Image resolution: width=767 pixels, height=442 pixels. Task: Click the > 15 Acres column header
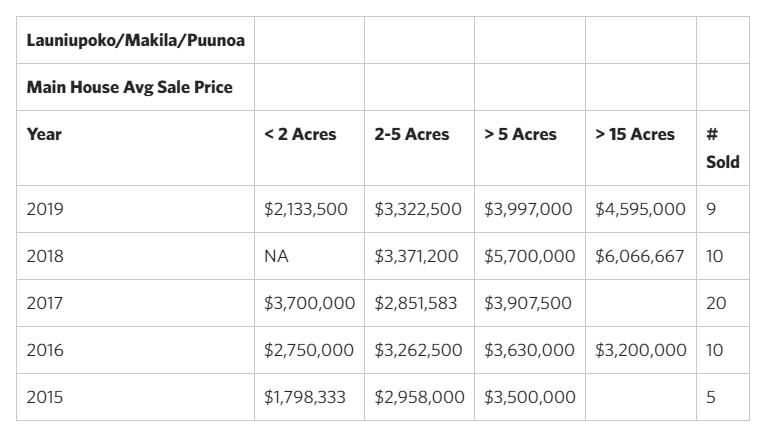tap(641, 148)
